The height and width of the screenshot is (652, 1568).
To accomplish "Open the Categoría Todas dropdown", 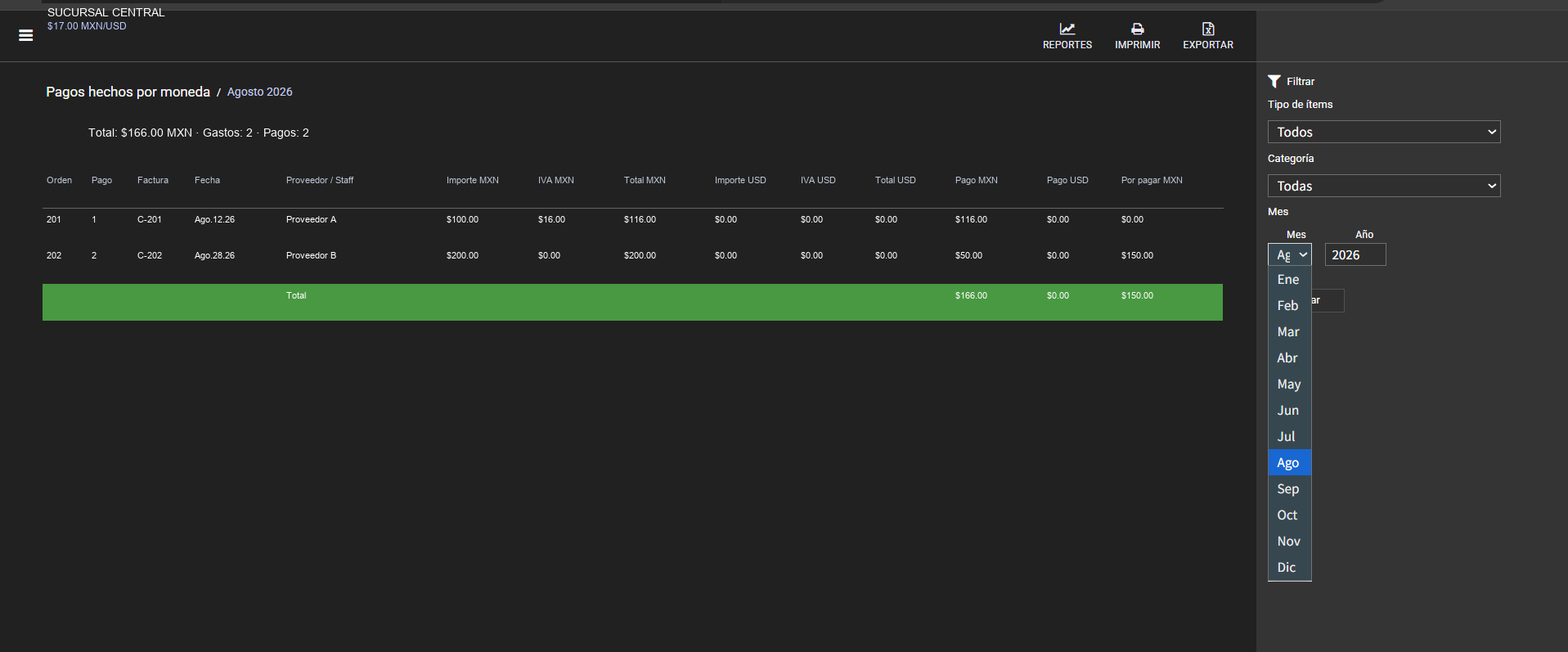I will [x=1384, y=186].
